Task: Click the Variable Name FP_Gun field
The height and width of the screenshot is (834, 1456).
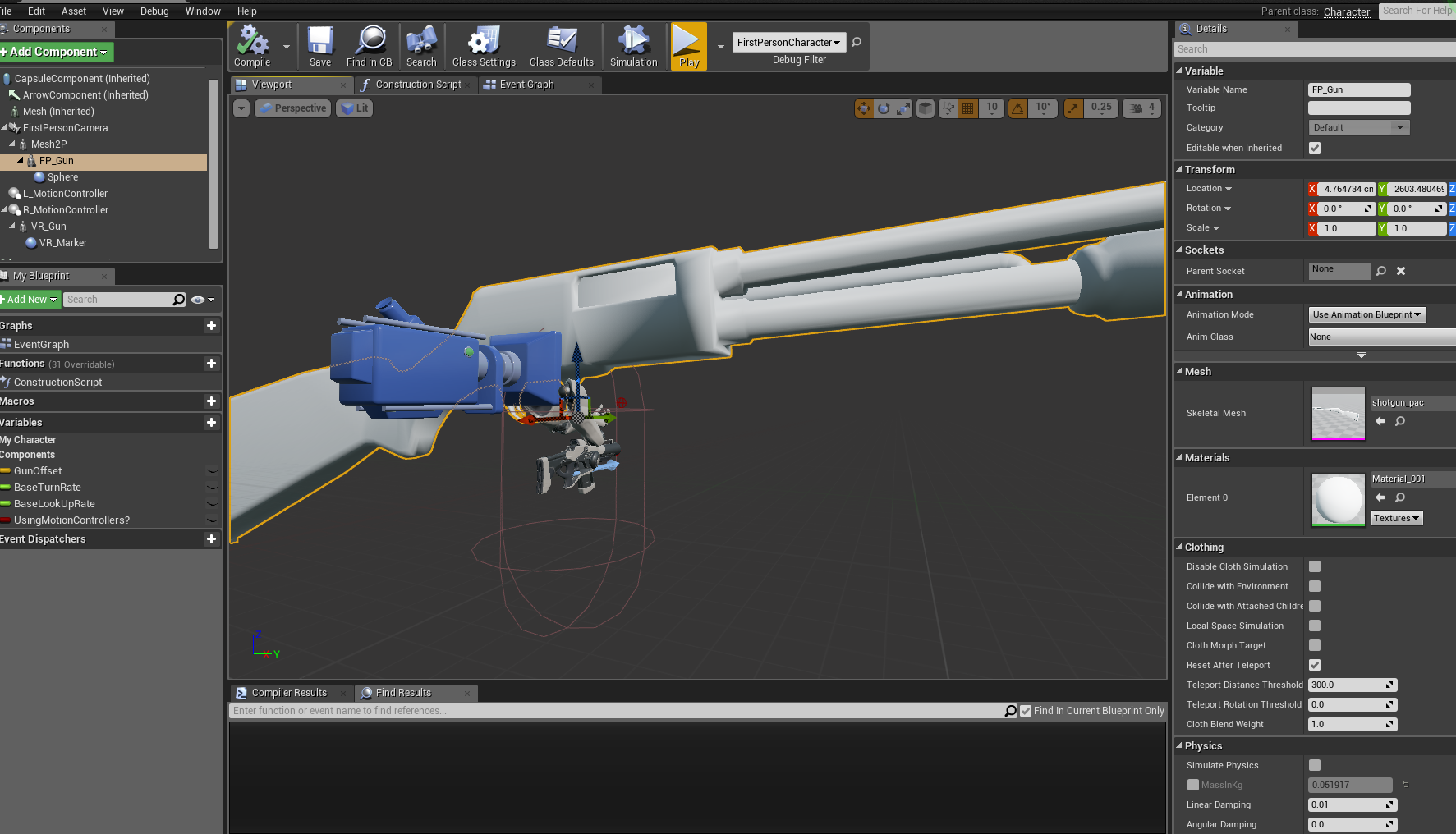Action: pos(1359,89)
